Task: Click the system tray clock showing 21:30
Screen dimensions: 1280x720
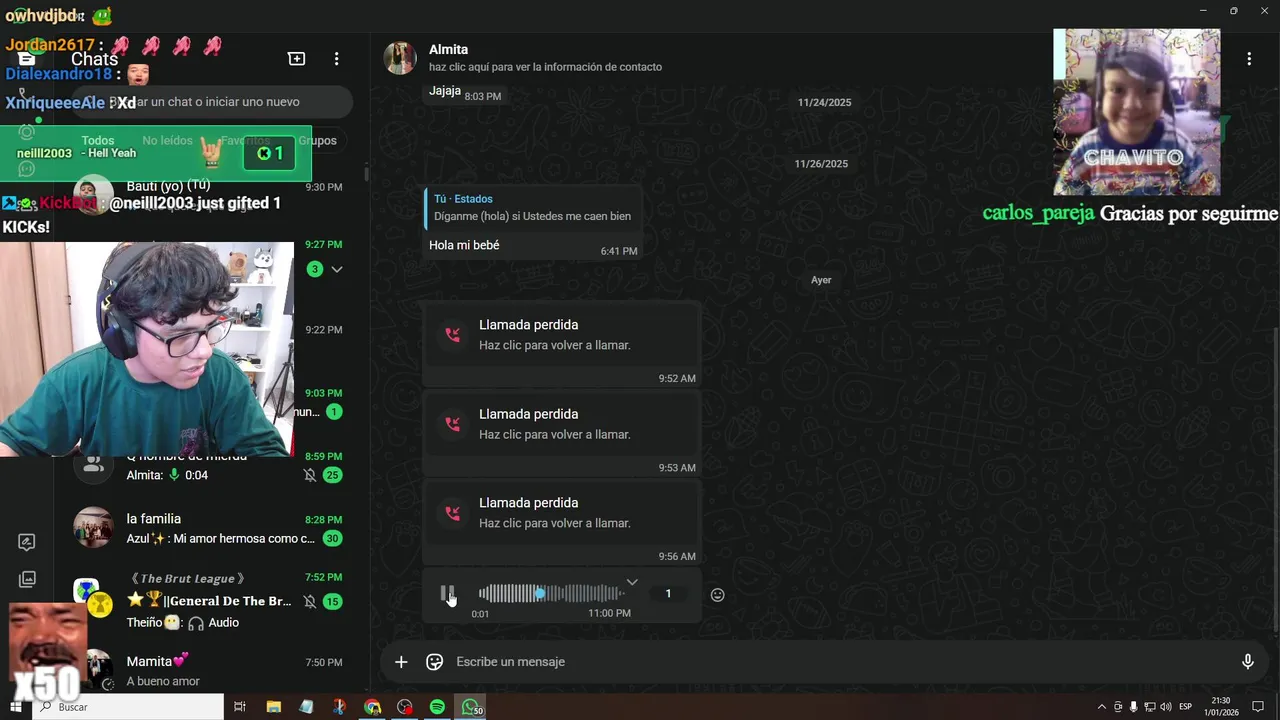Action: point(1221,707)
